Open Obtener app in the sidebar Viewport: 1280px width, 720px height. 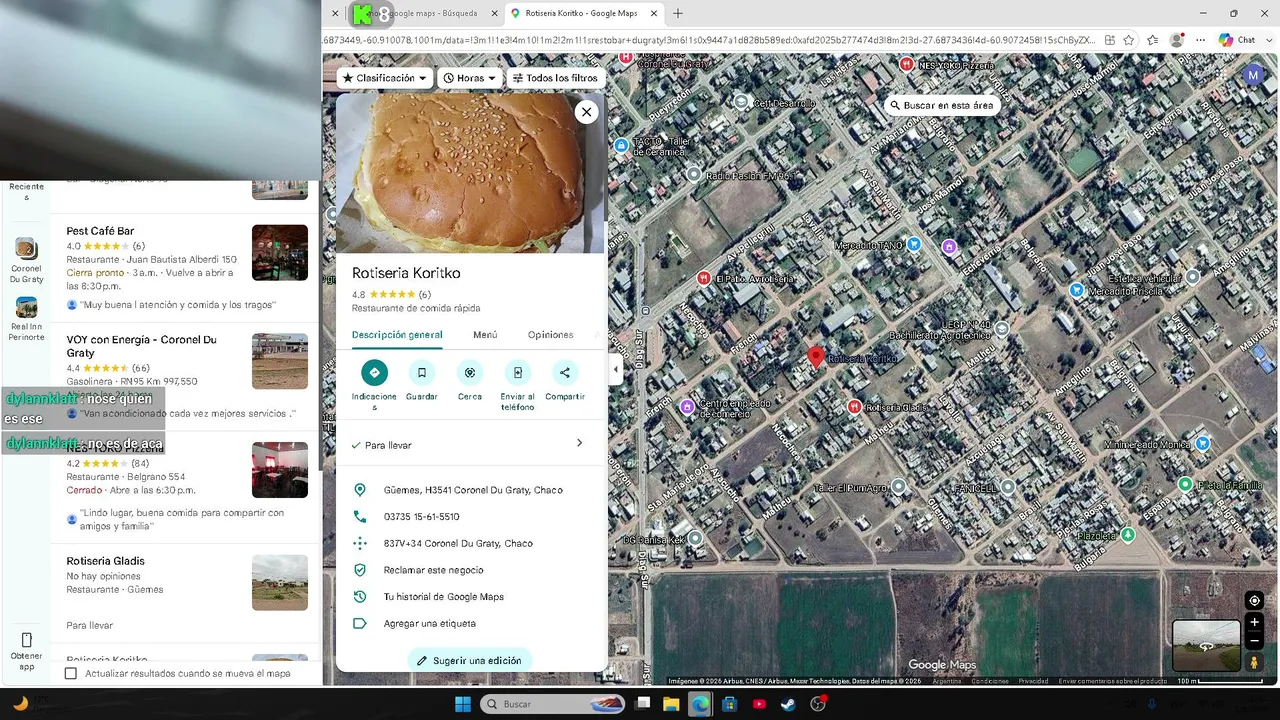coord(27,650)
